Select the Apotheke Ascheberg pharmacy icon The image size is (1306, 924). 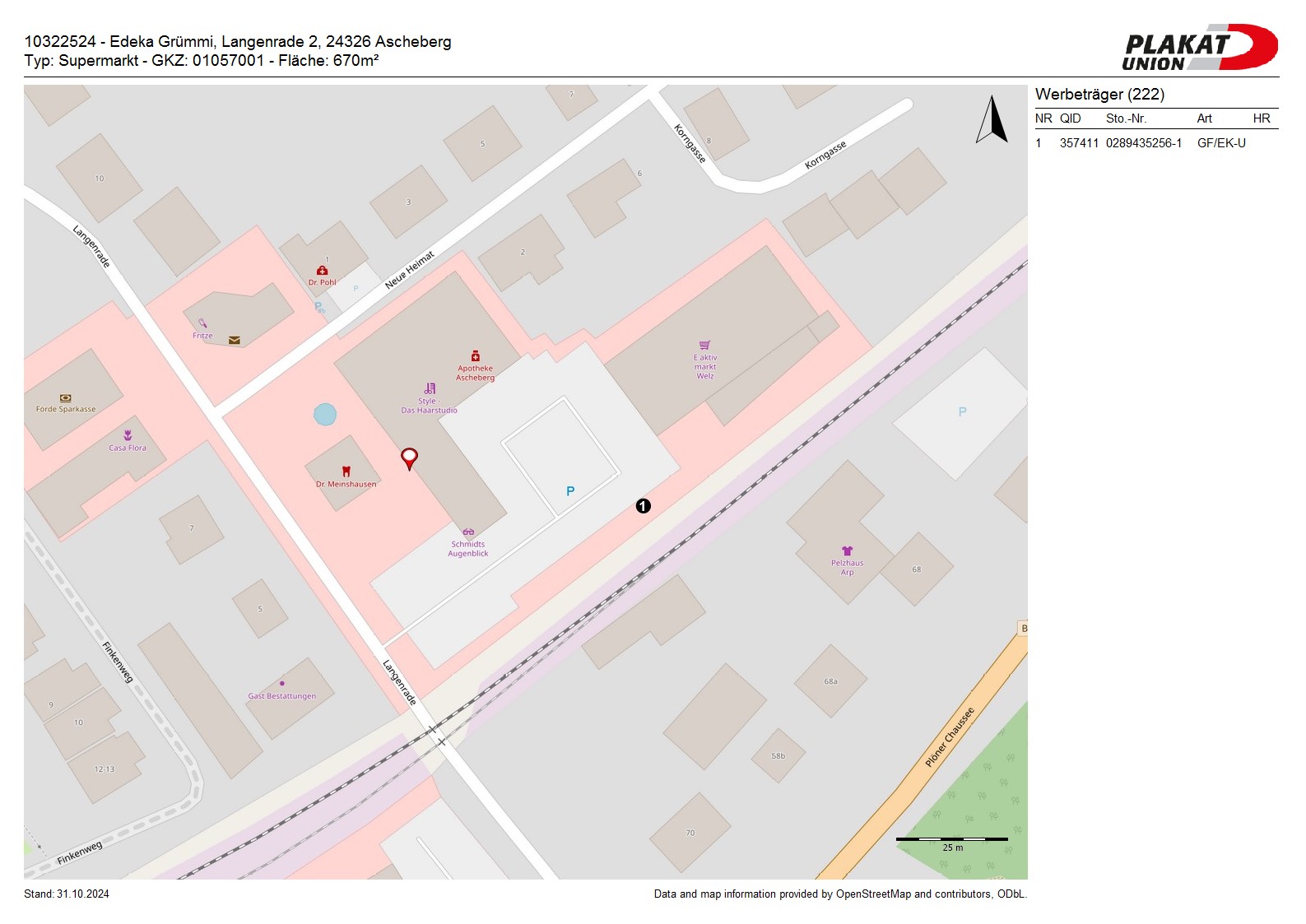pyautogui.click(x=475, y=356)
